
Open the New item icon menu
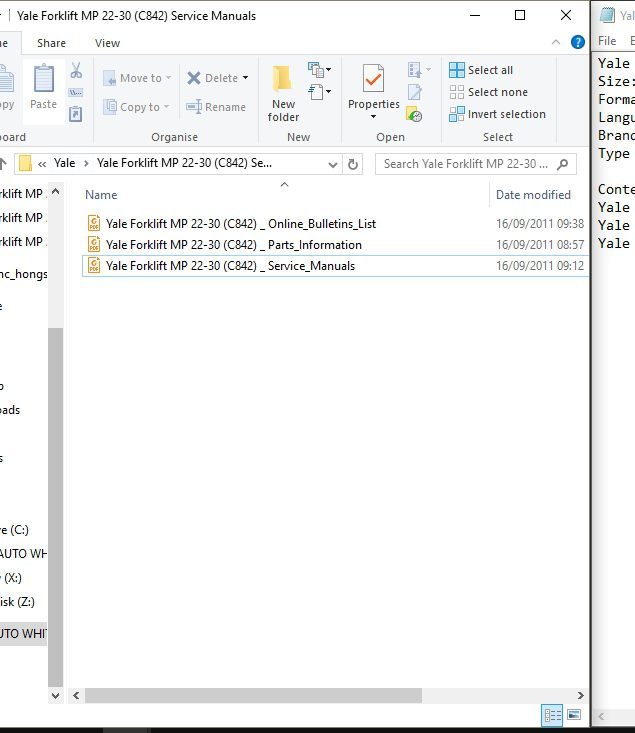pyautogui.click(x=319, y=70)
